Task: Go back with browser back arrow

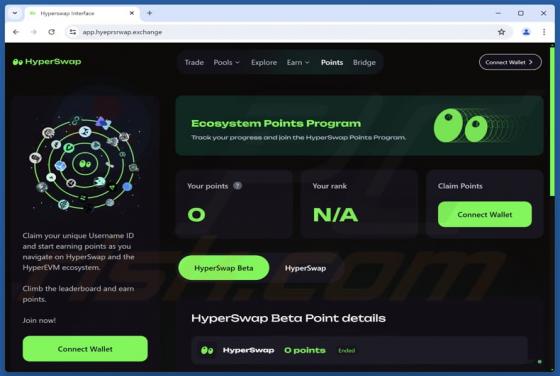Action: click(x=16, y=32)
